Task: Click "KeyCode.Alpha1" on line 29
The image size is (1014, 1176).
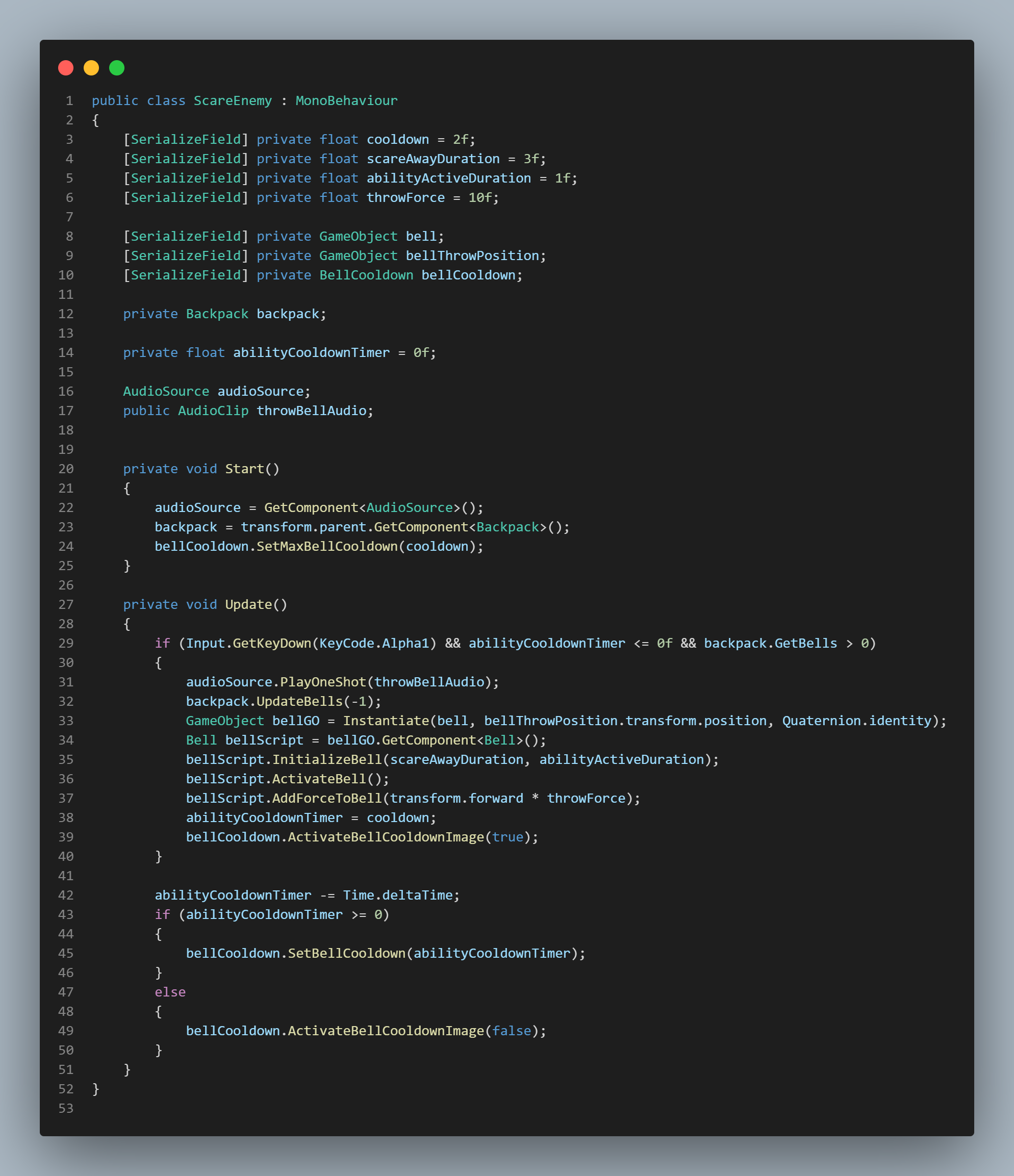Action: coord(374,643)
